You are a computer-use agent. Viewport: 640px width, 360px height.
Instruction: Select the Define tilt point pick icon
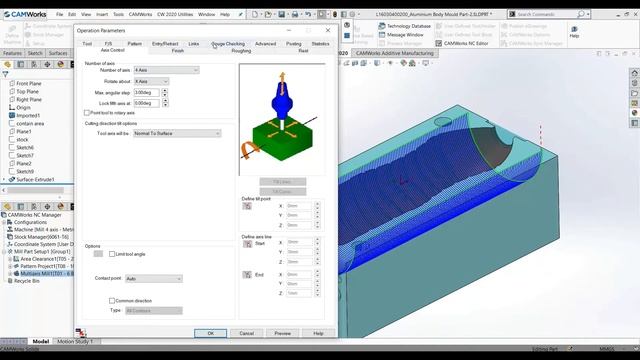click(x=247, y=206)
